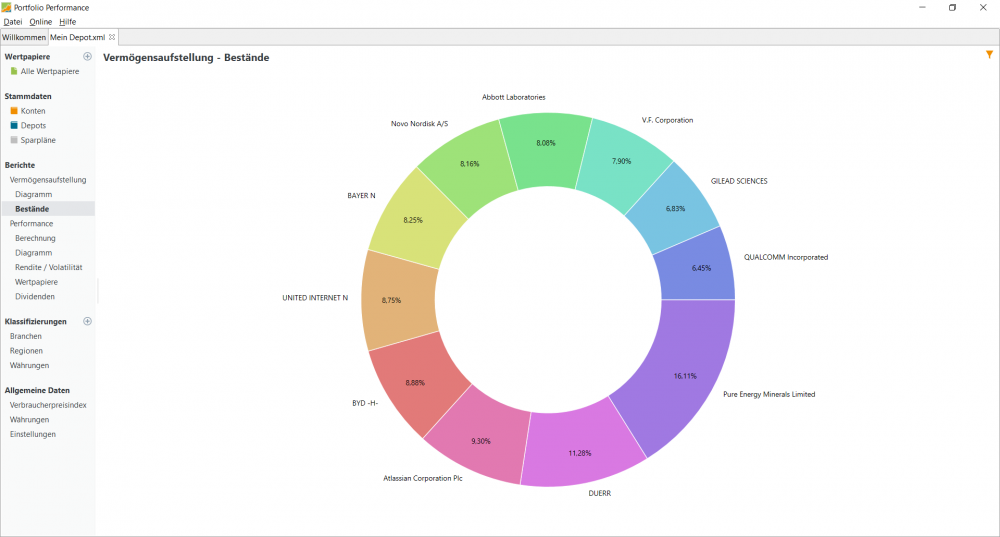The image size is (1000, 537).
Task: Click the Atlassian Corporation Plc label
Action: (x=423, y=478)
